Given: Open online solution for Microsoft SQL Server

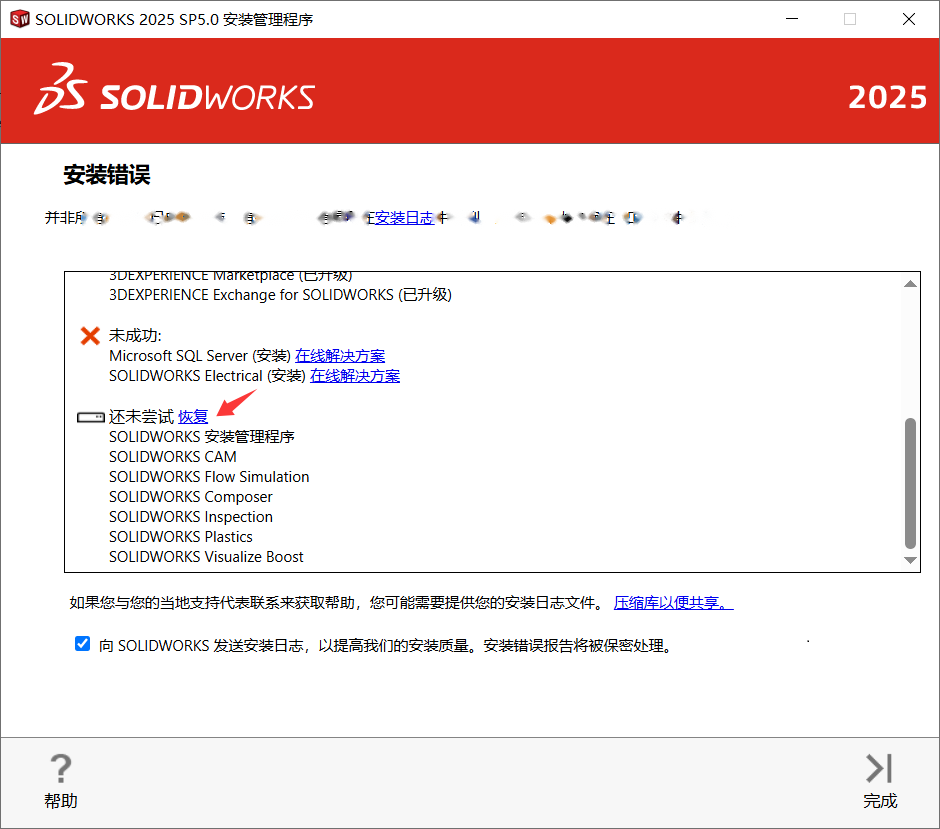Looking at the screenshot, I should 340,356.
